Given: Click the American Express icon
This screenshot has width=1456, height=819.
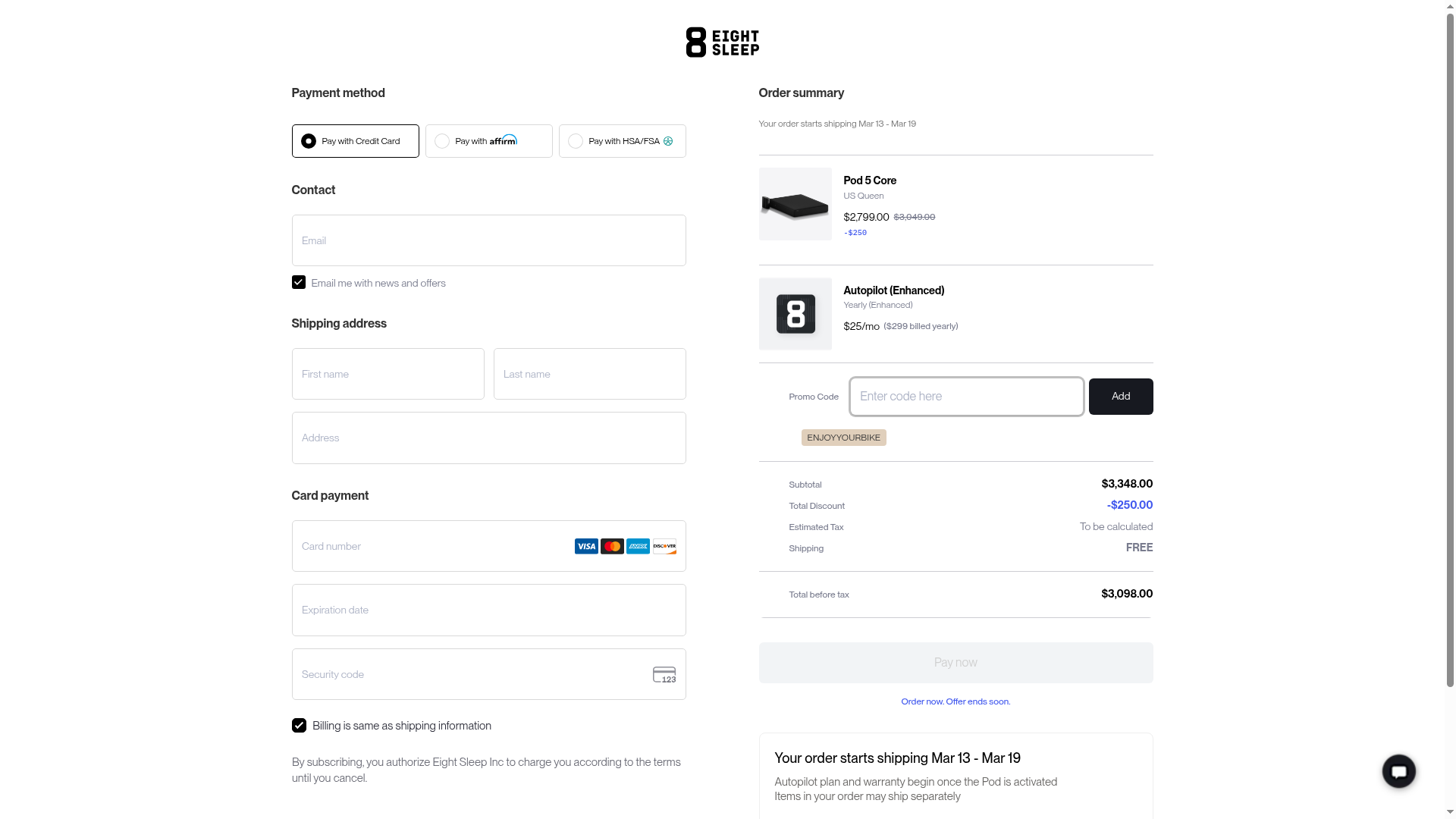Looking at the screenshot, I should pyautogui.click(x=638, y=546).
